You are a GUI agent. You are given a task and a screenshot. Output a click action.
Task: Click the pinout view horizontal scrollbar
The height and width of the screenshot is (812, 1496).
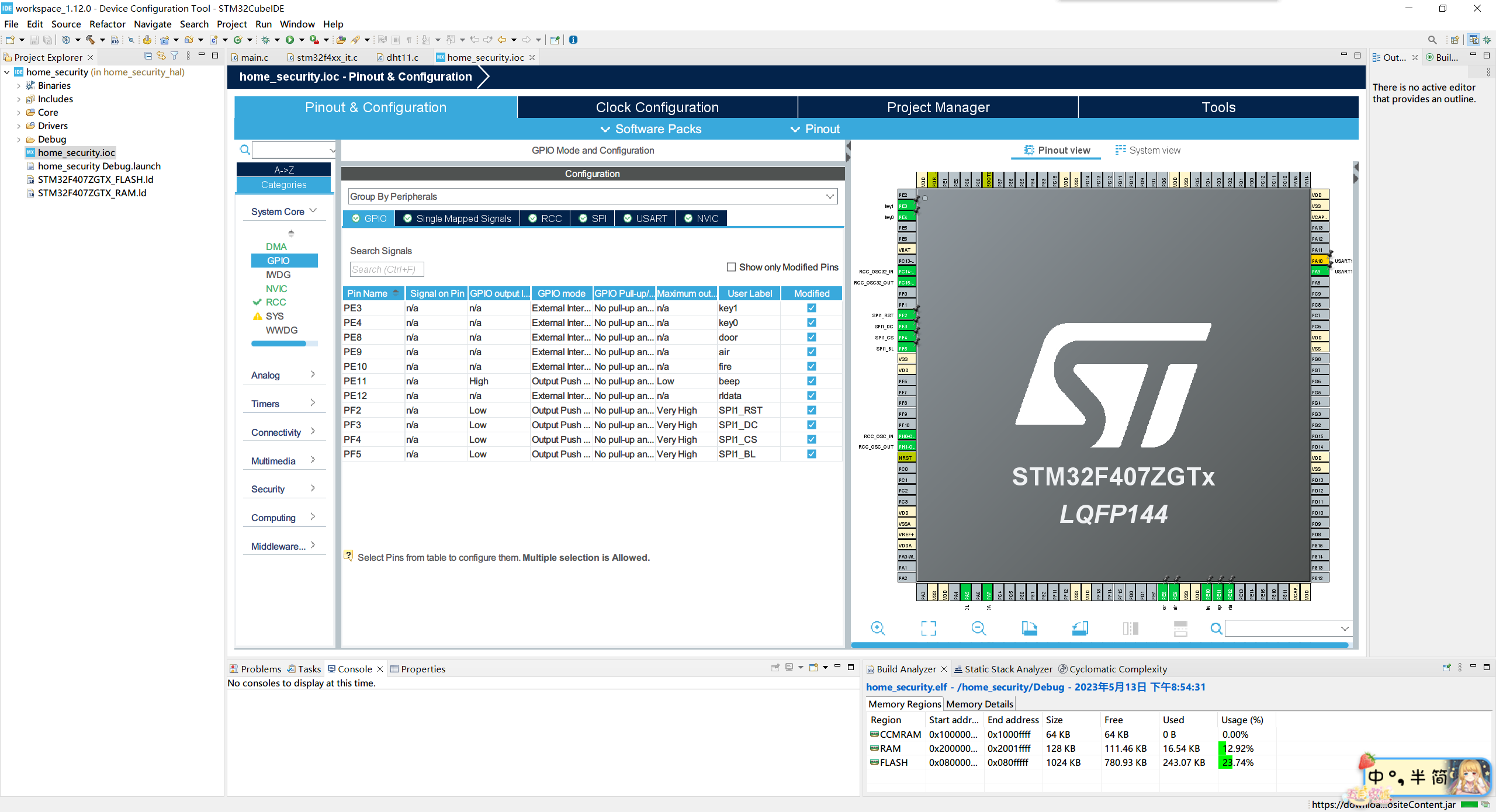[1100, 645]
